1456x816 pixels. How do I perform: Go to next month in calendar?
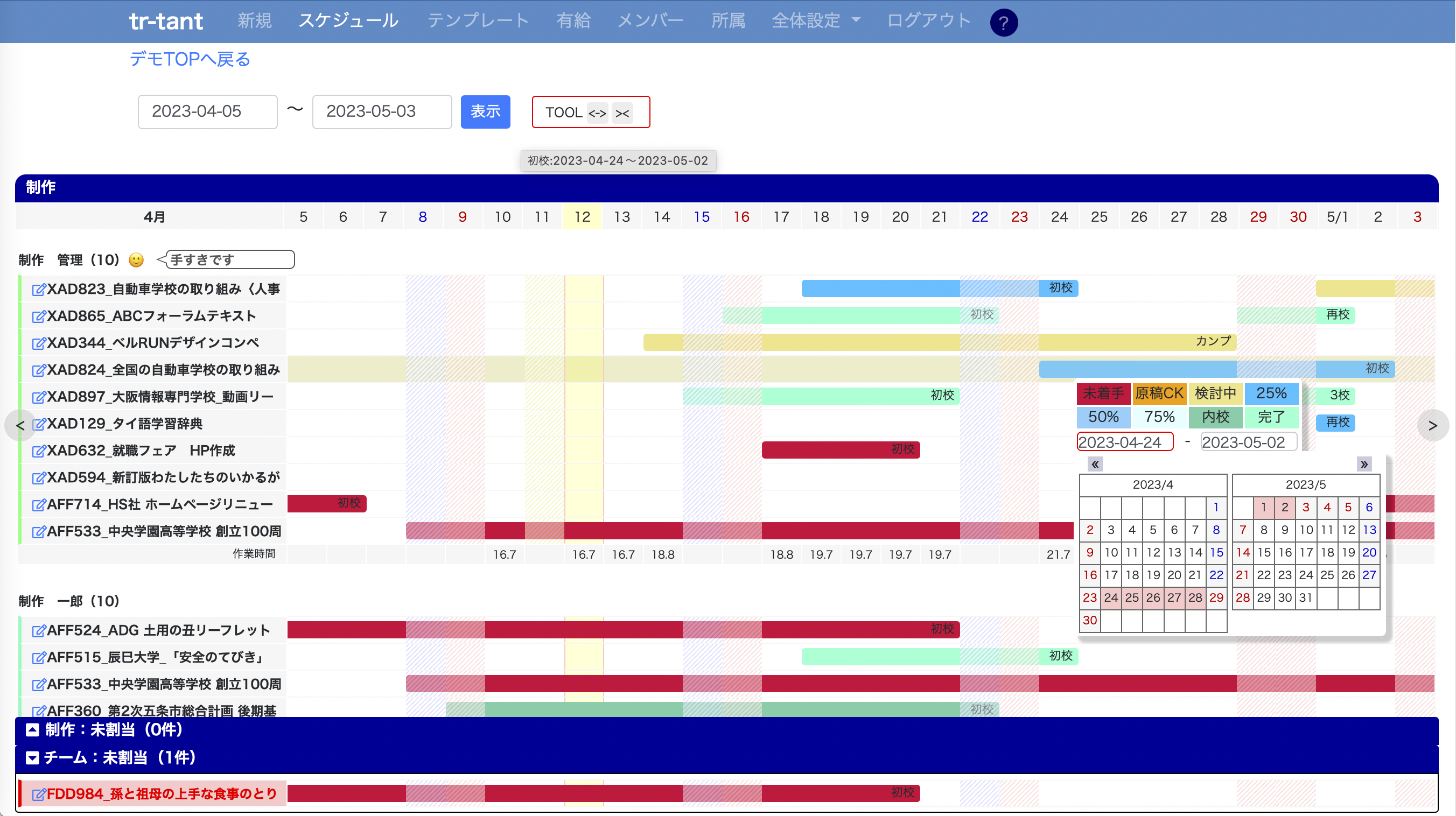pos(1364,465)
